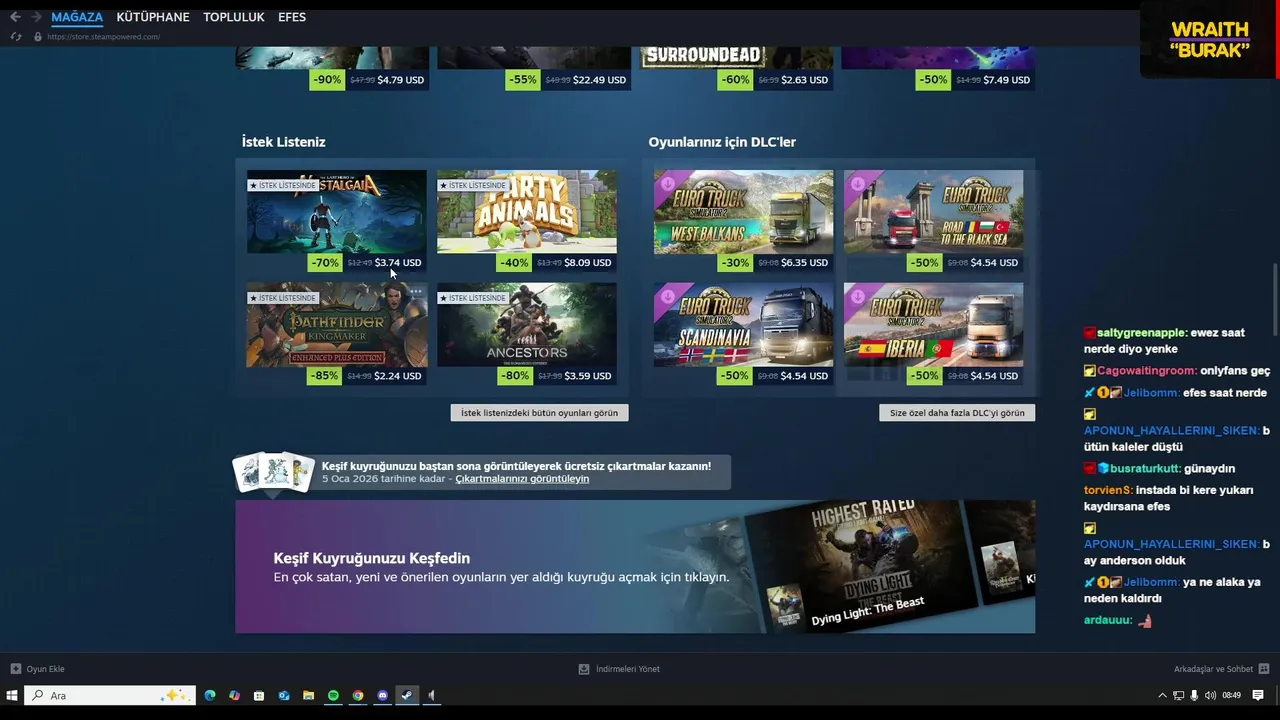Click Size özel daha fazla DLC'yi görün
The width and height of the screenshot is (1280, 720).
(957, 412)
